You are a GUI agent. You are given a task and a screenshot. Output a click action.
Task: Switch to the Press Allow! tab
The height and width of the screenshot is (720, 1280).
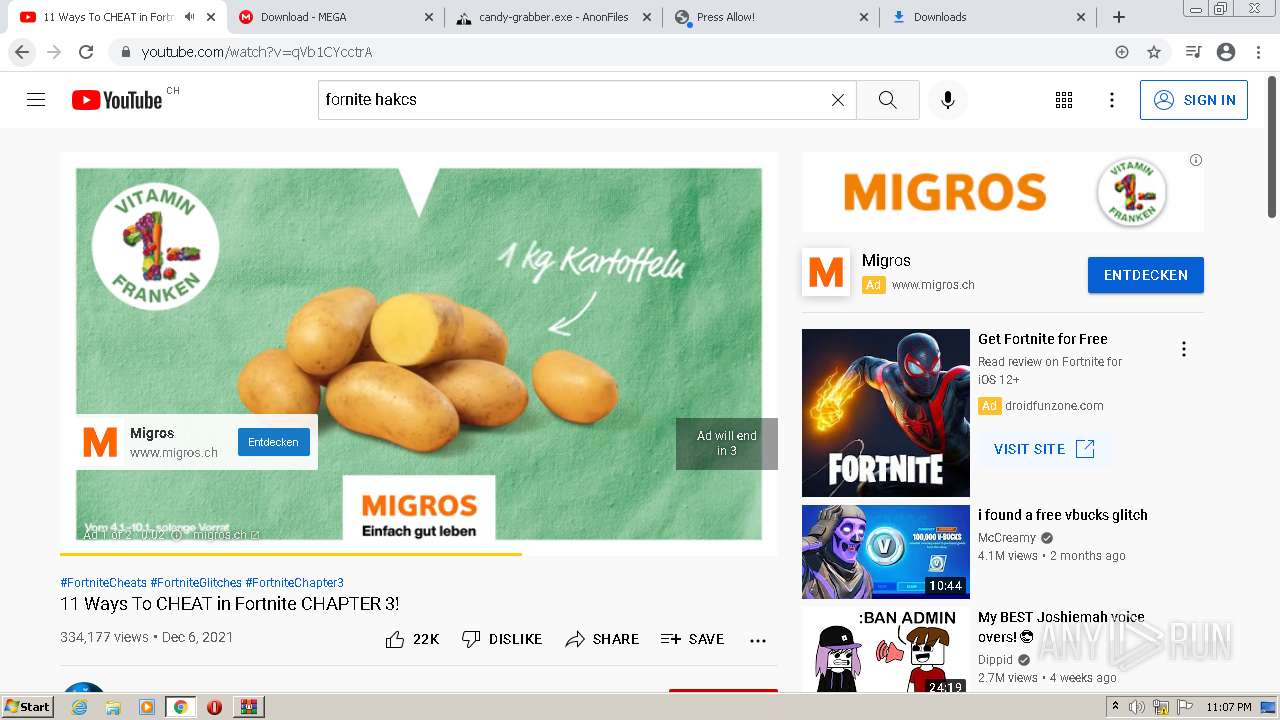770,17
